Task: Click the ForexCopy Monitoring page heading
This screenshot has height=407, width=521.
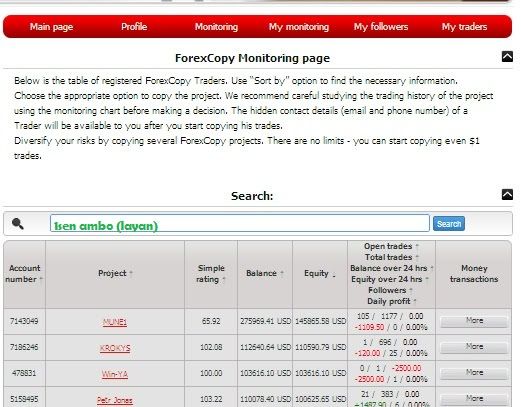Action: click(x=252, y=58)
